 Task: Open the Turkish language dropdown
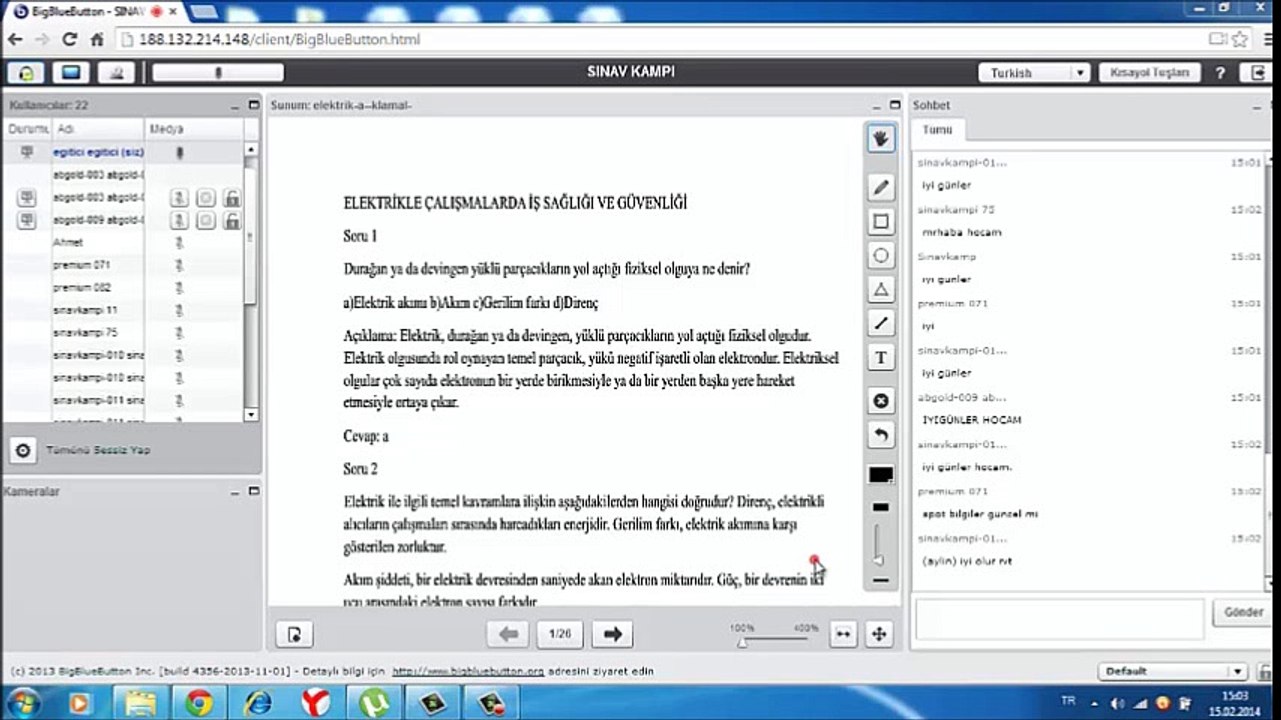pyautogui.click(x=1034, y=73)
